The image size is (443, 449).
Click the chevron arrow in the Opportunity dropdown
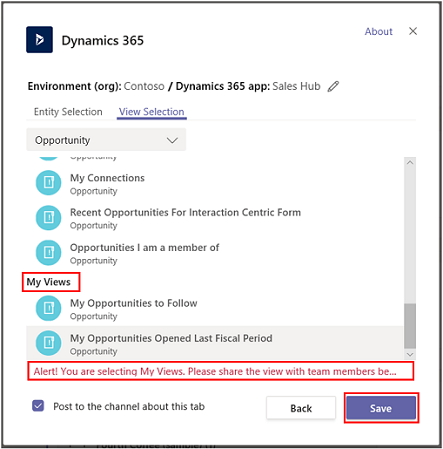[172, 140]
